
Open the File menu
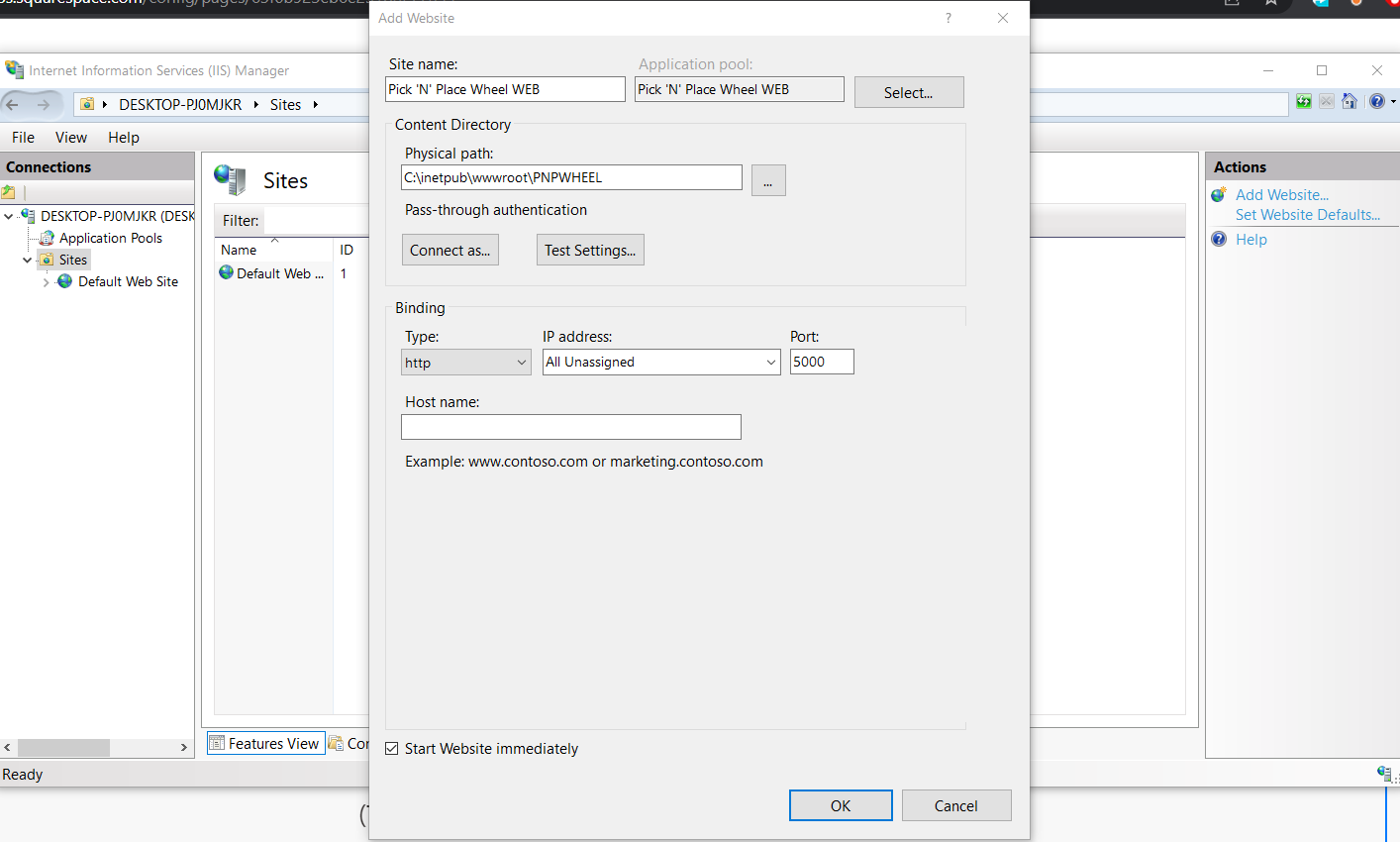[23, 138]
